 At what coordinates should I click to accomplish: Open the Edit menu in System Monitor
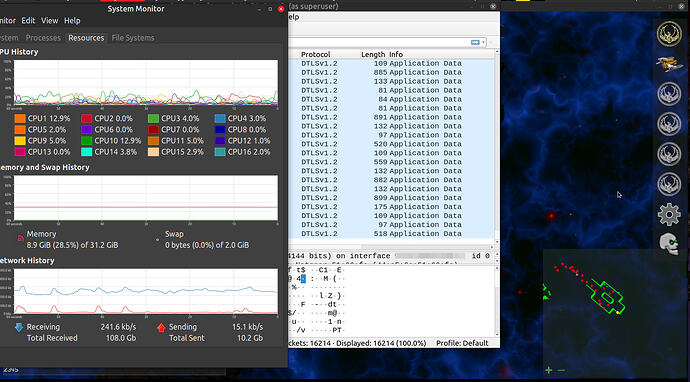[28, 21]
